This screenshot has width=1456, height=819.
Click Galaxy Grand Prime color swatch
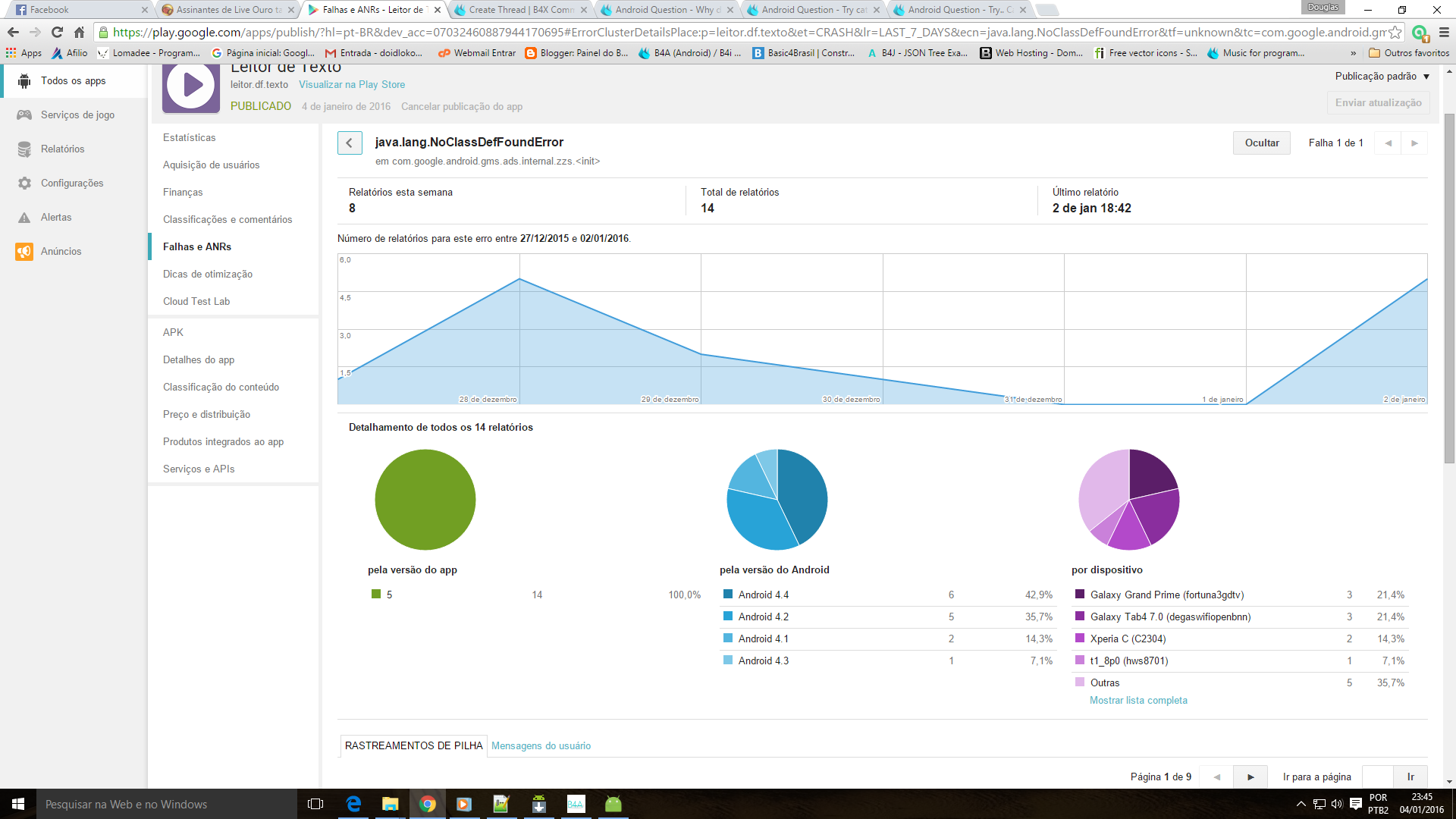point(1080,595)
